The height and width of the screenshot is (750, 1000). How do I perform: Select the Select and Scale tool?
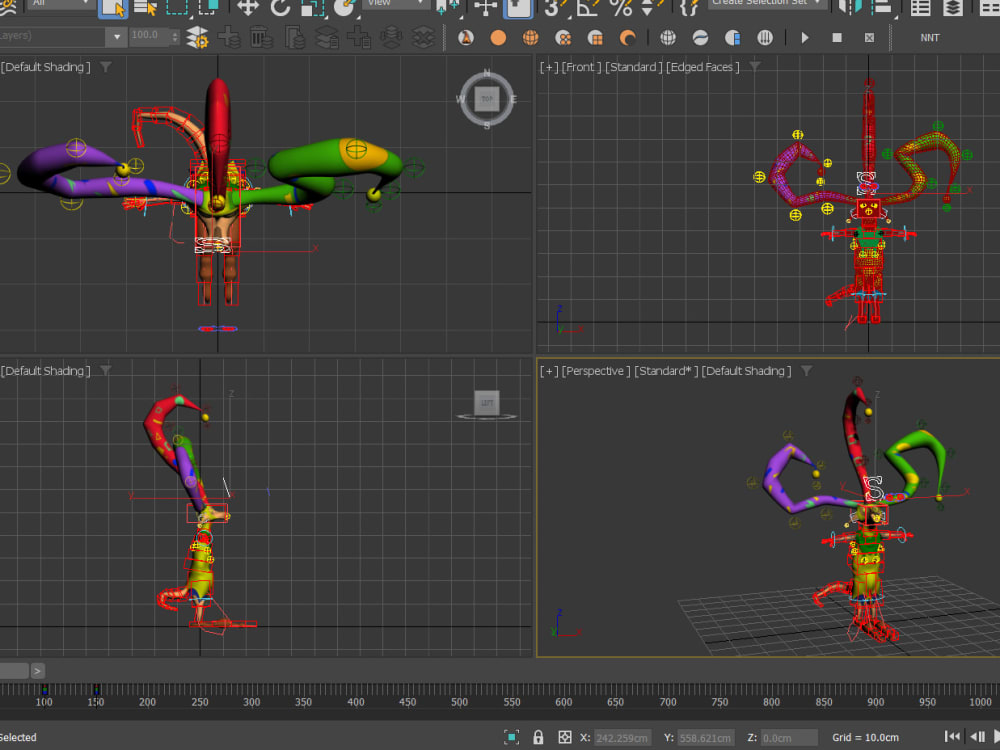tap(310, 8)
